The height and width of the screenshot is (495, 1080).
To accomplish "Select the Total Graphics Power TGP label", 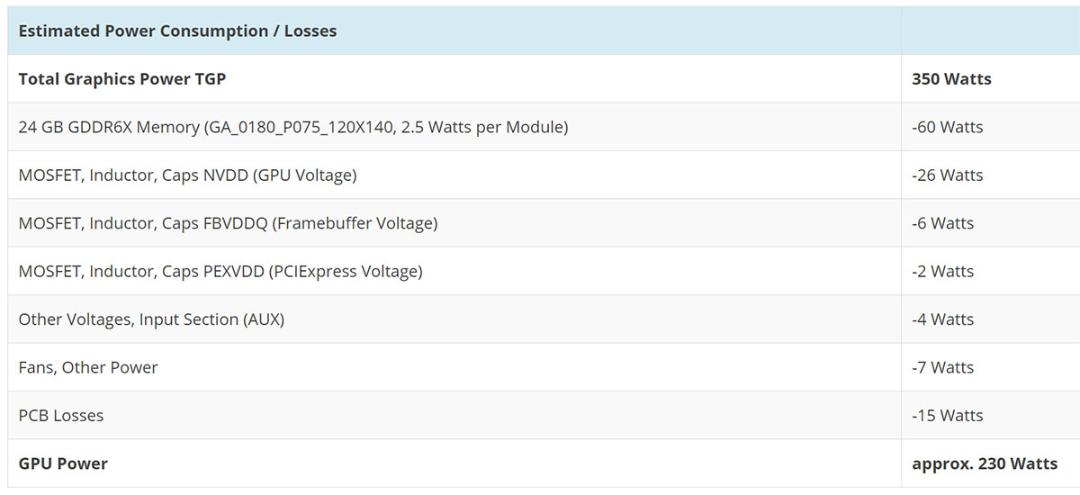I will pyautogui.click(x=122, y=79).
